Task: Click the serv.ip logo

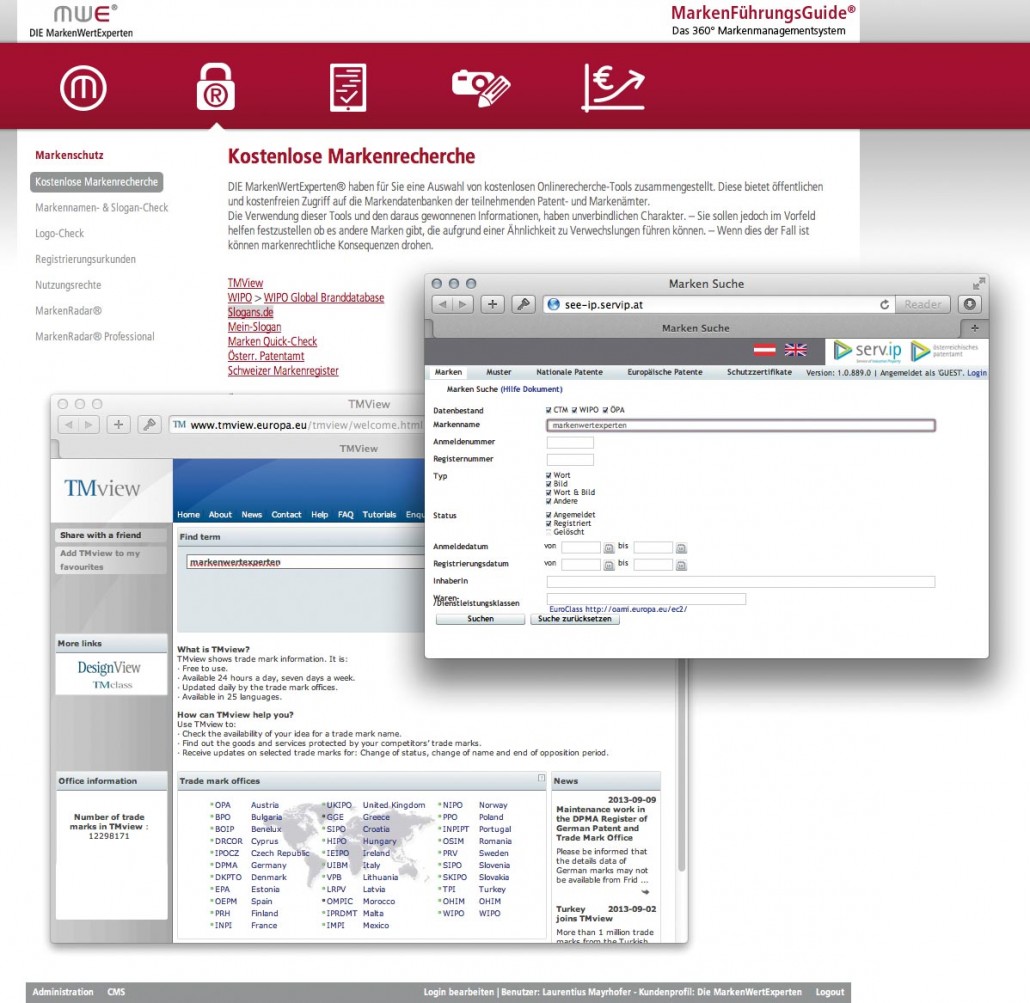Action: pos(866,351)
